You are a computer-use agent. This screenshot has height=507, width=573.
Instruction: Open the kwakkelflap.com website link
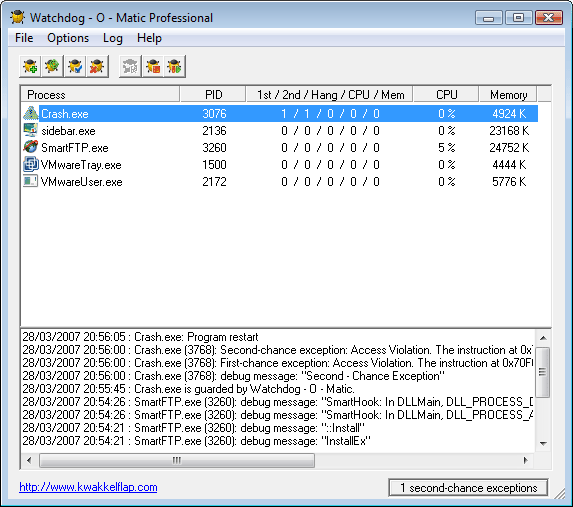coord(88,487)
